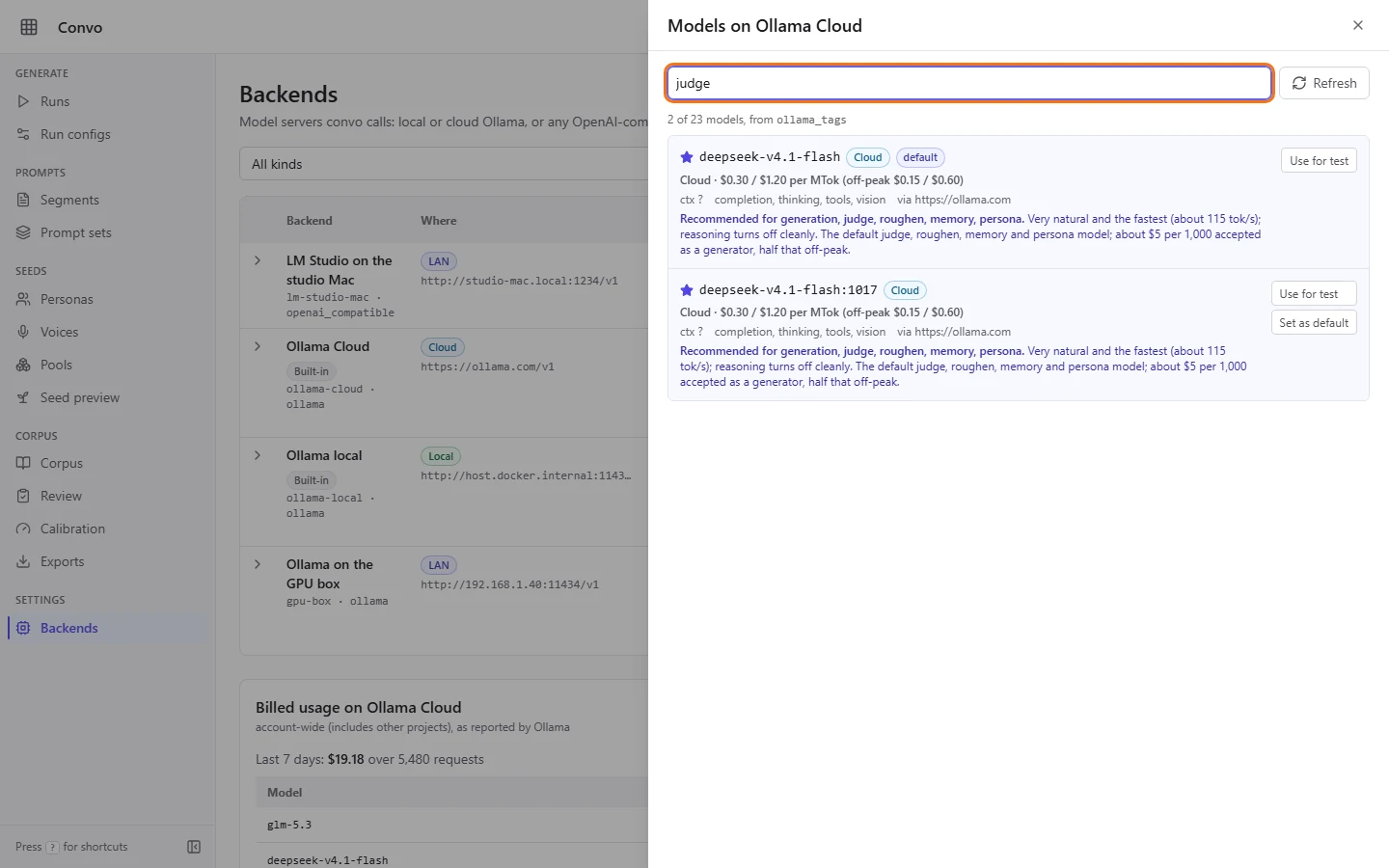Click the shortcuts question mark key hint
Screen dimensions: 1389x868
[53, 847]
